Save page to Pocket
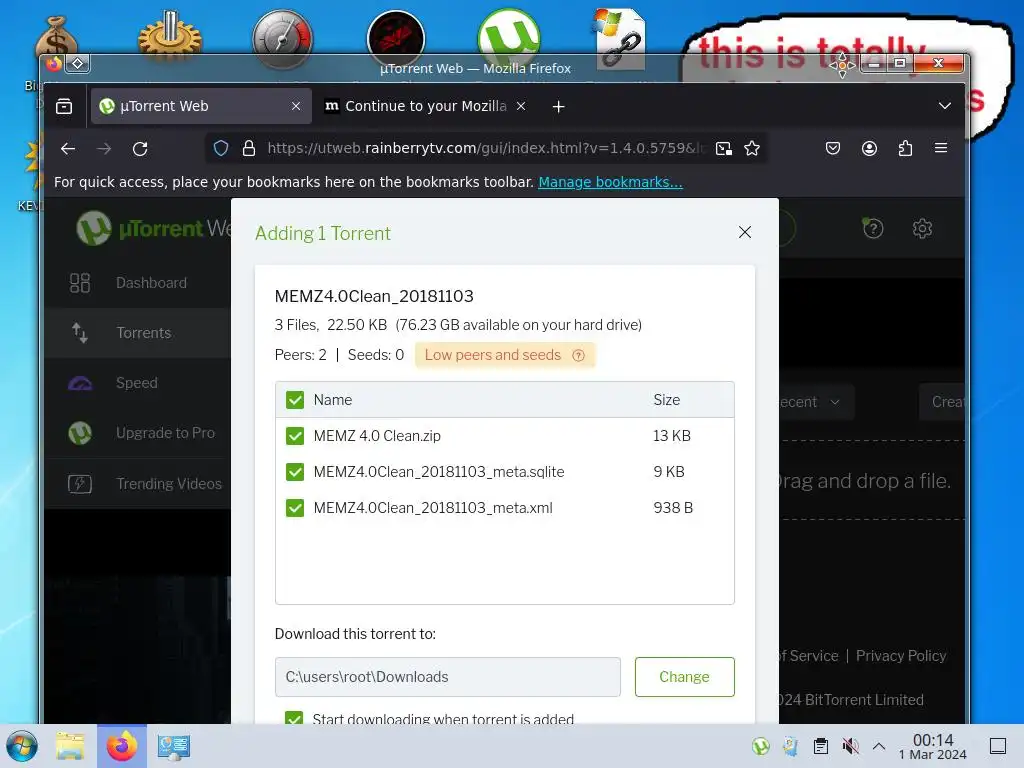This screenshot has height=768, width=1024. pos(833,148)
